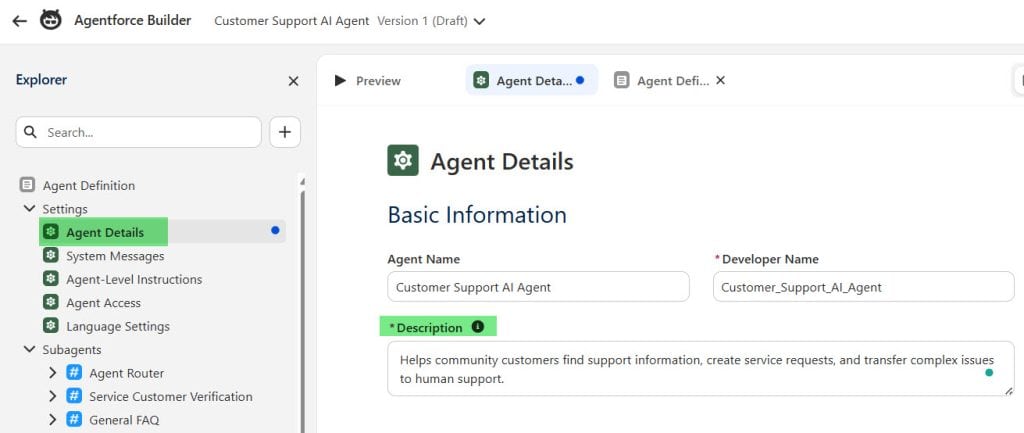Click the Basic Information heading
This screenshot has width=1024, height=433.
click(x=477, y=214)
